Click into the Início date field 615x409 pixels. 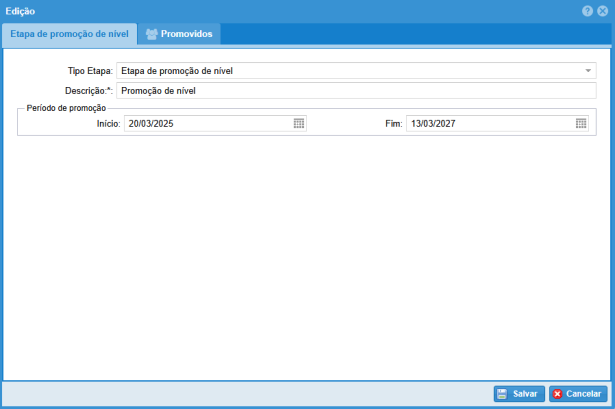click(x=207, y=124)
